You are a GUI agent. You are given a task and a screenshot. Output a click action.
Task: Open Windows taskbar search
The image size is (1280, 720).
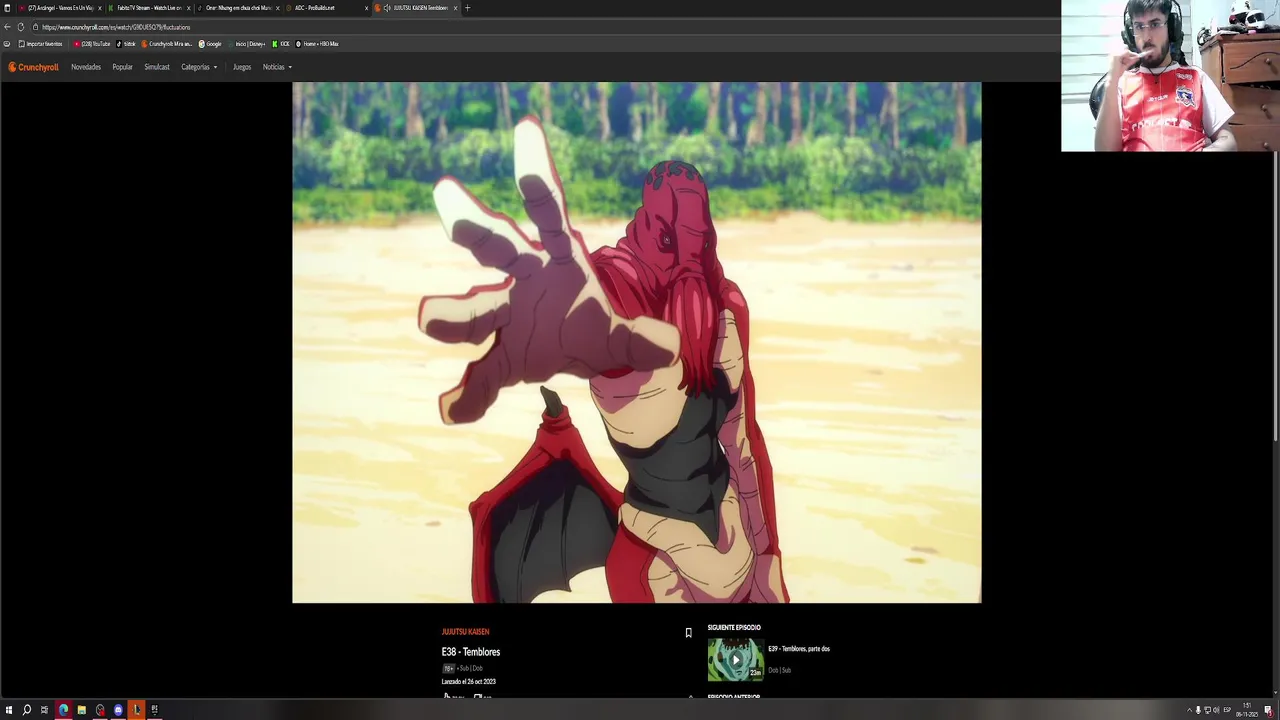pyautogui.click(x=27, y=710)
